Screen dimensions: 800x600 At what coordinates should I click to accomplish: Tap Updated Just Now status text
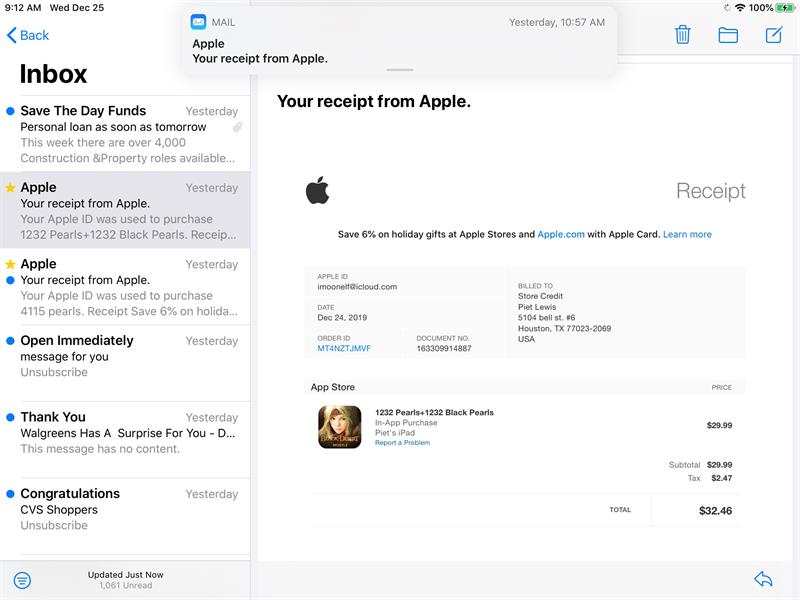tap(126, 574)
